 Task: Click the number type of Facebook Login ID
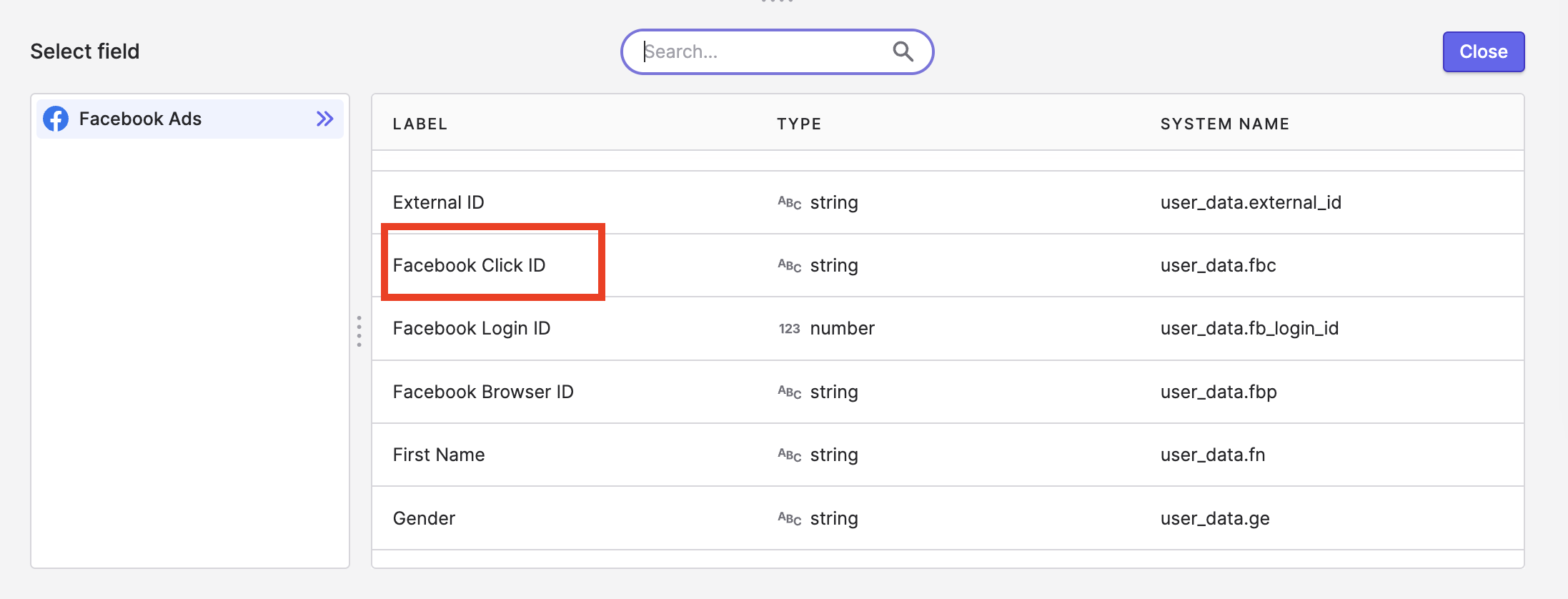click(842, 328)
